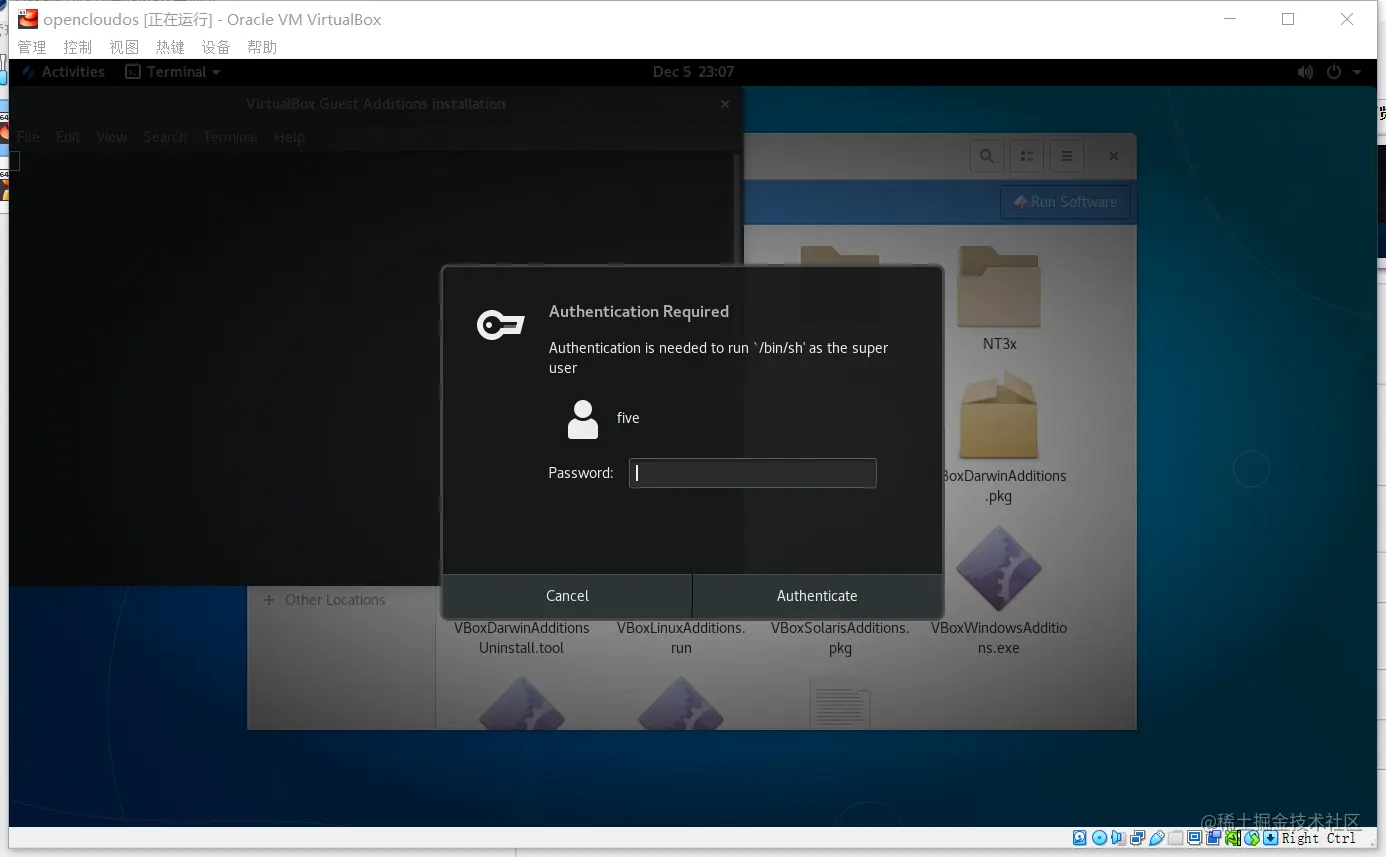Image resolution: width=1386 pixels, height=857 pixels.
Task: Select the VBoxWindowsAdditions.exe file icon
Action: (999, 569)
